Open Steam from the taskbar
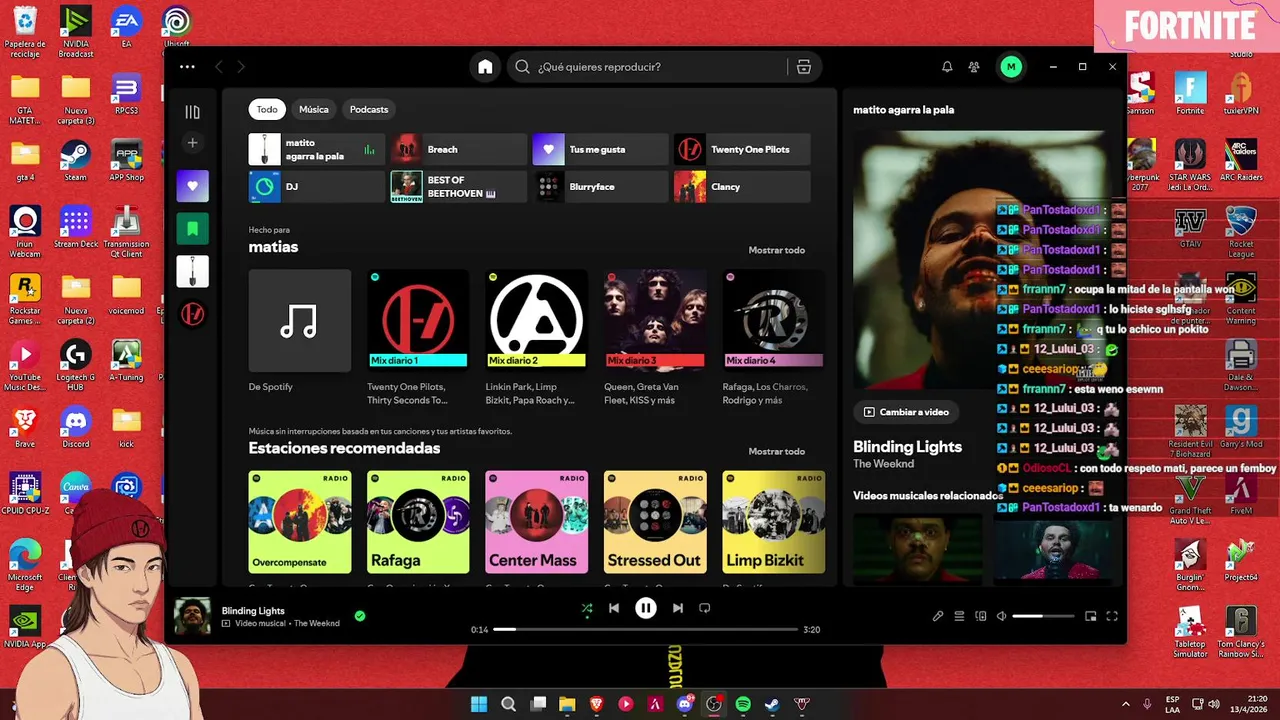This screenshot has width=1280, height=720. point(772,704)
